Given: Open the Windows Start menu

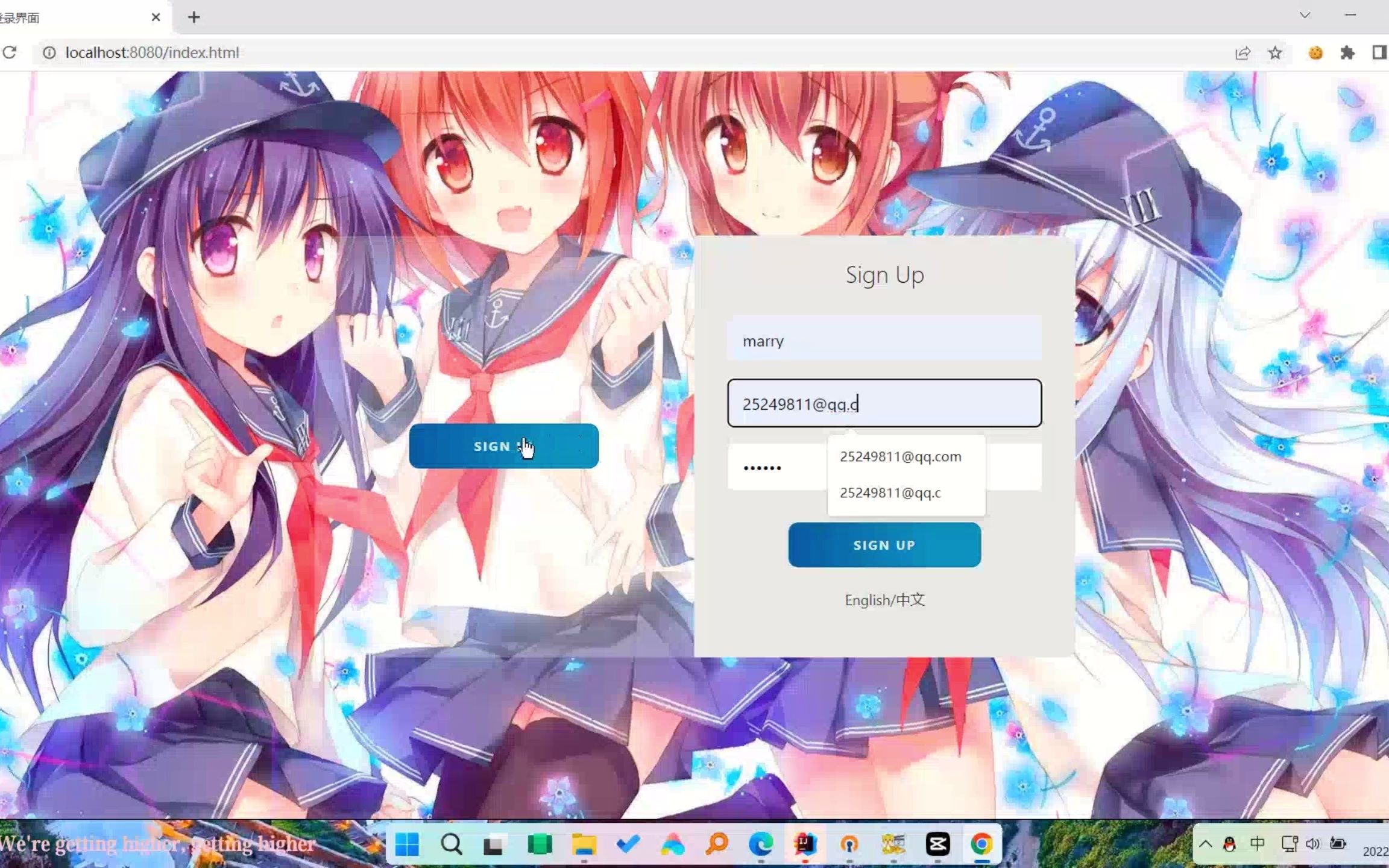Looking at the screenshot, I should coord(407,844).
